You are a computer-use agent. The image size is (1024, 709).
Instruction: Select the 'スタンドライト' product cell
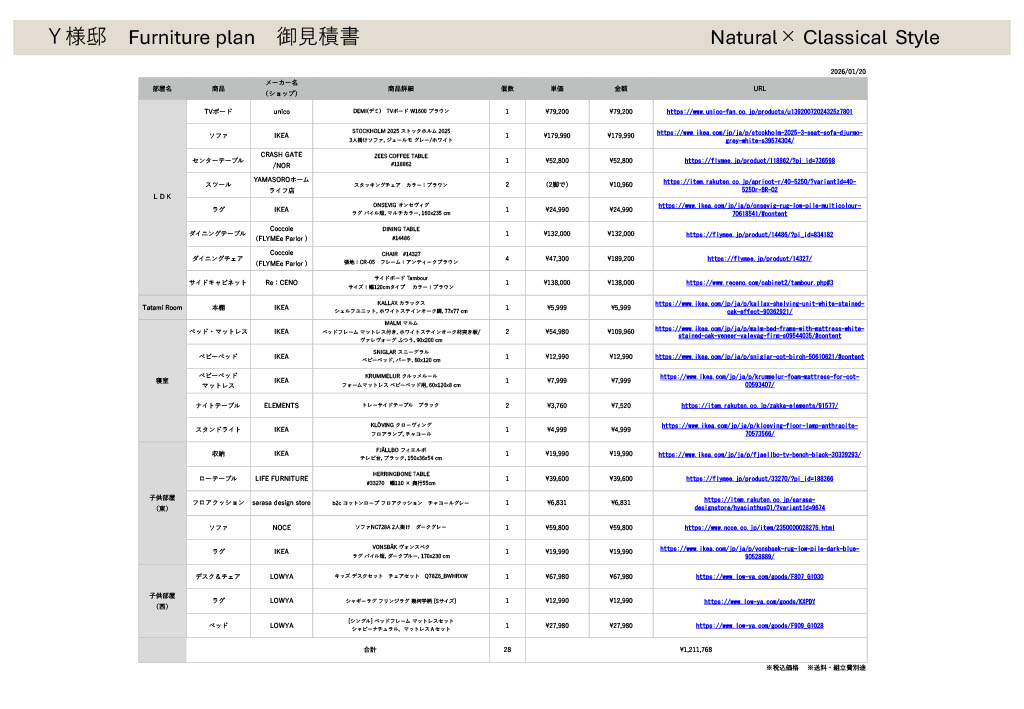[x=218, y=430]
